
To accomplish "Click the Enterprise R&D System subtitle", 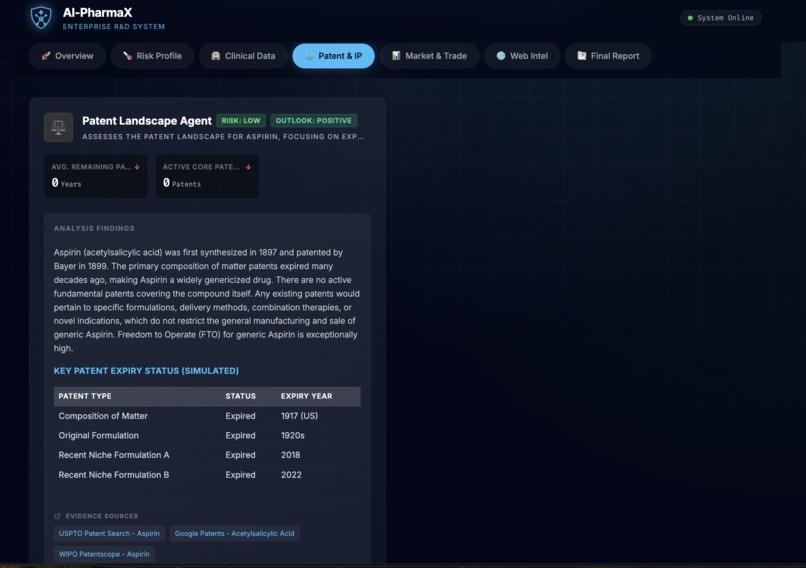I will (x=114, y=27).
